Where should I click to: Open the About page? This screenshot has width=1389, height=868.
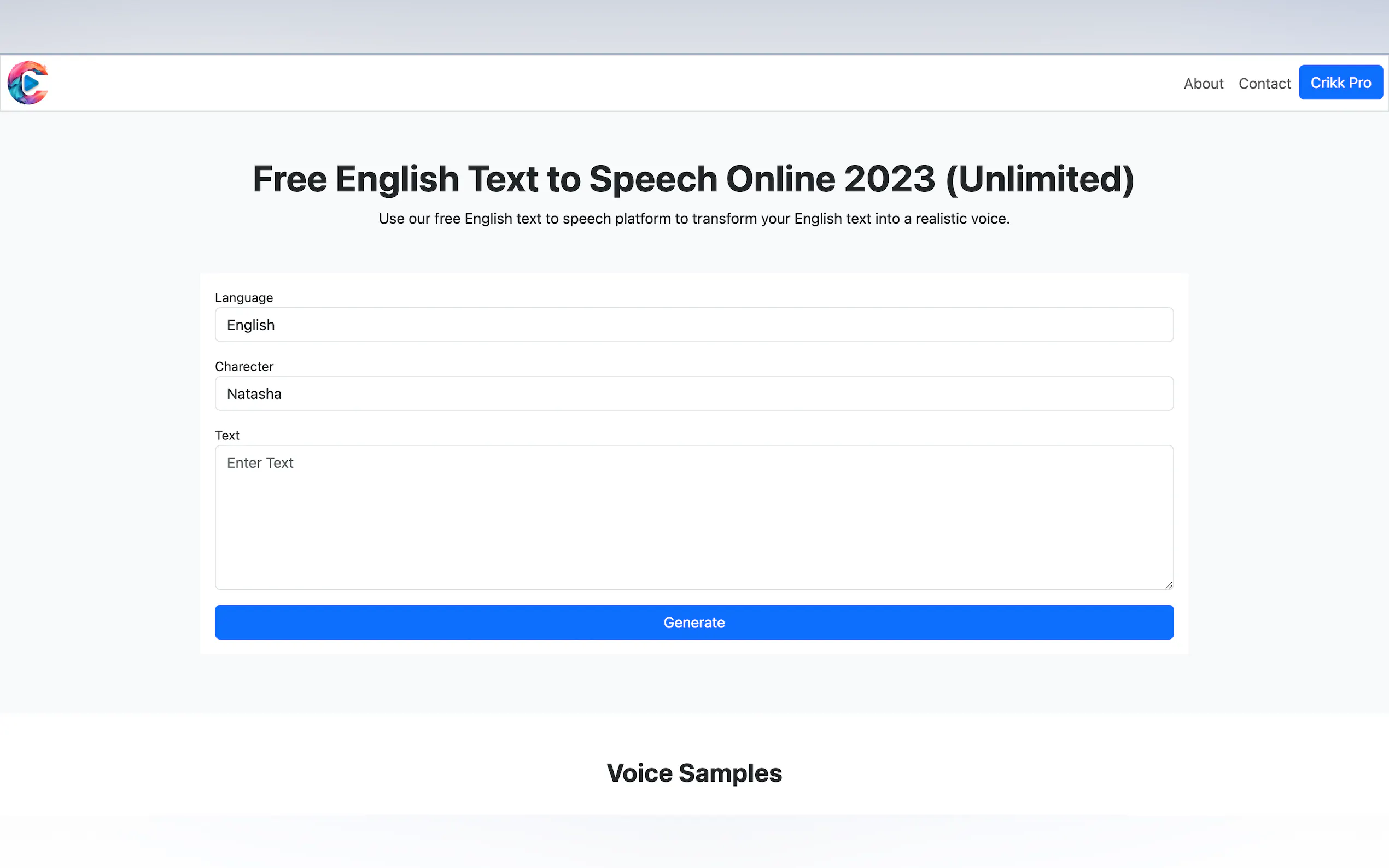[1203, 84]
